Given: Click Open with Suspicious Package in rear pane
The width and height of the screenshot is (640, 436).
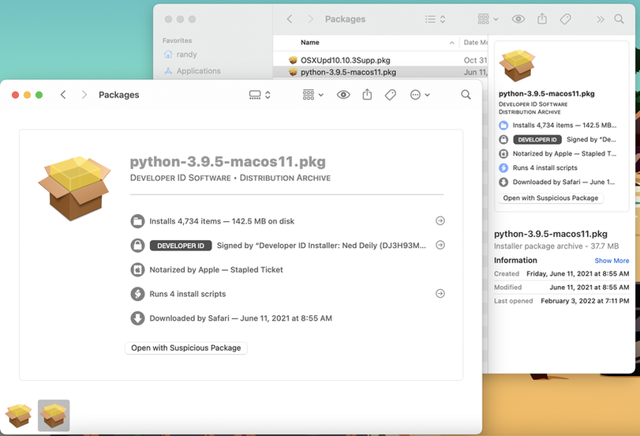Looking at the screenshot, I should (x=550, y=198).
